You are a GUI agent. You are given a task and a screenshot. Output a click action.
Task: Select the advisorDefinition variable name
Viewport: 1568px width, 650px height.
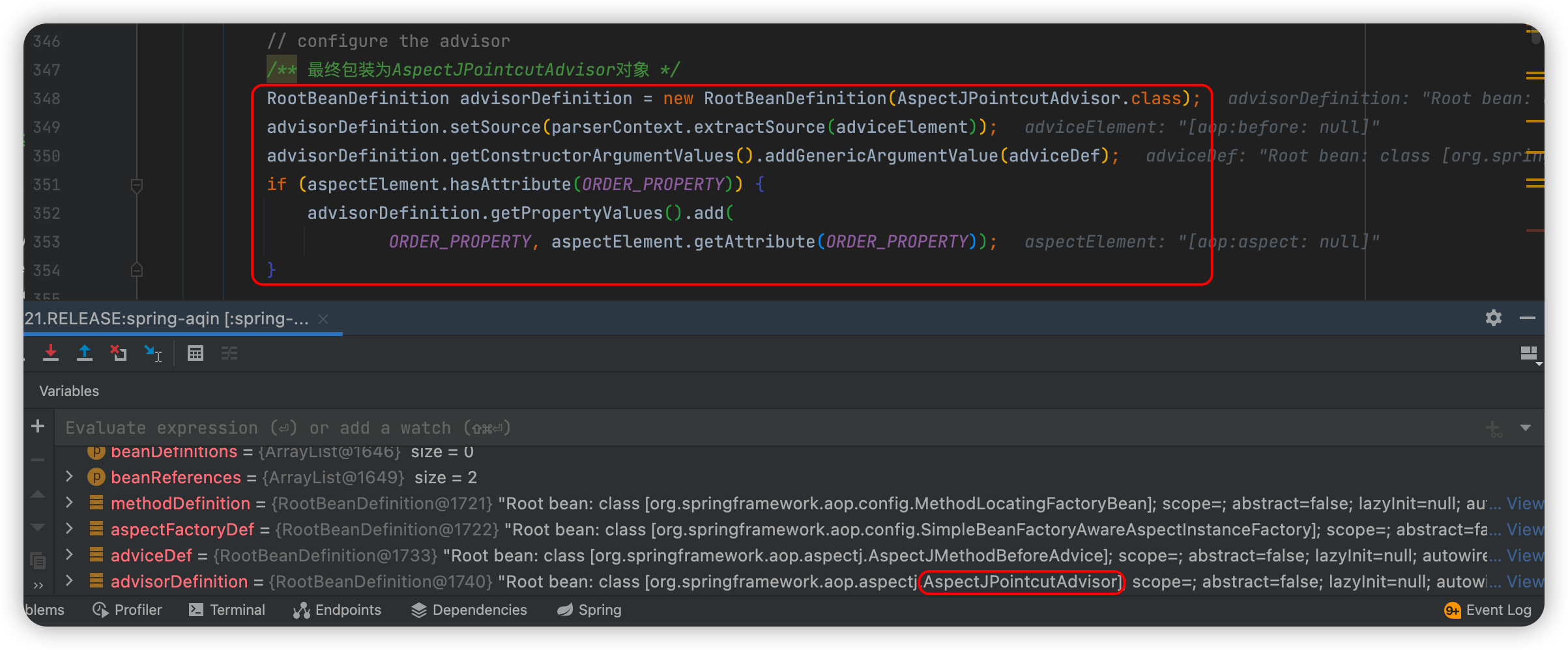[179, 582]
